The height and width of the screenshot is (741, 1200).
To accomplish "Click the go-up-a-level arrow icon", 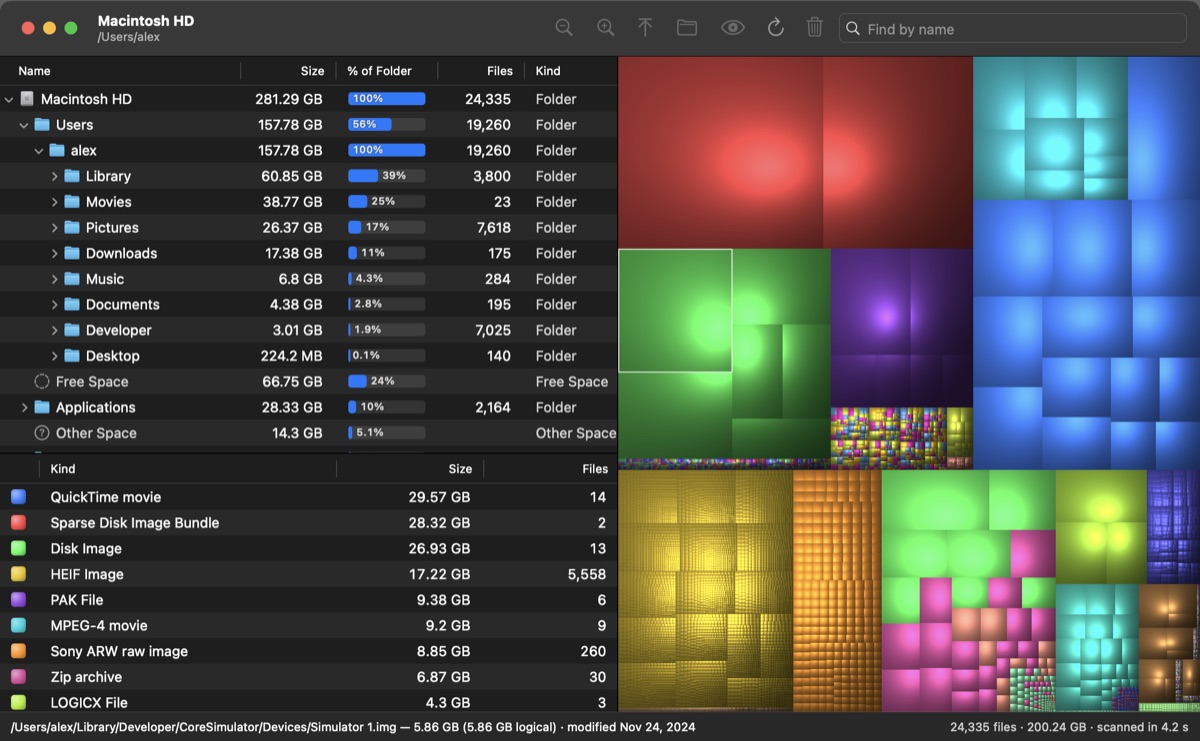I will tap(645, 28).
